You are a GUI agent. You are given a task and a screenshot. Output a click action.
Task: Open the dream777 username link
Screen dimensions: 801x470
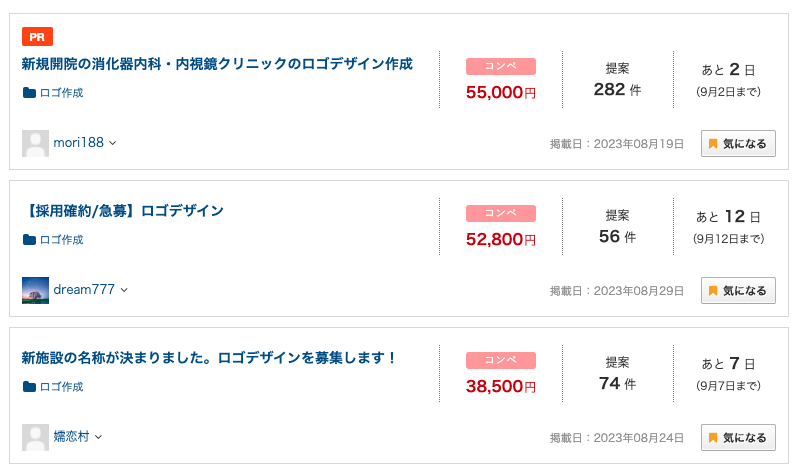click(84, 290)
